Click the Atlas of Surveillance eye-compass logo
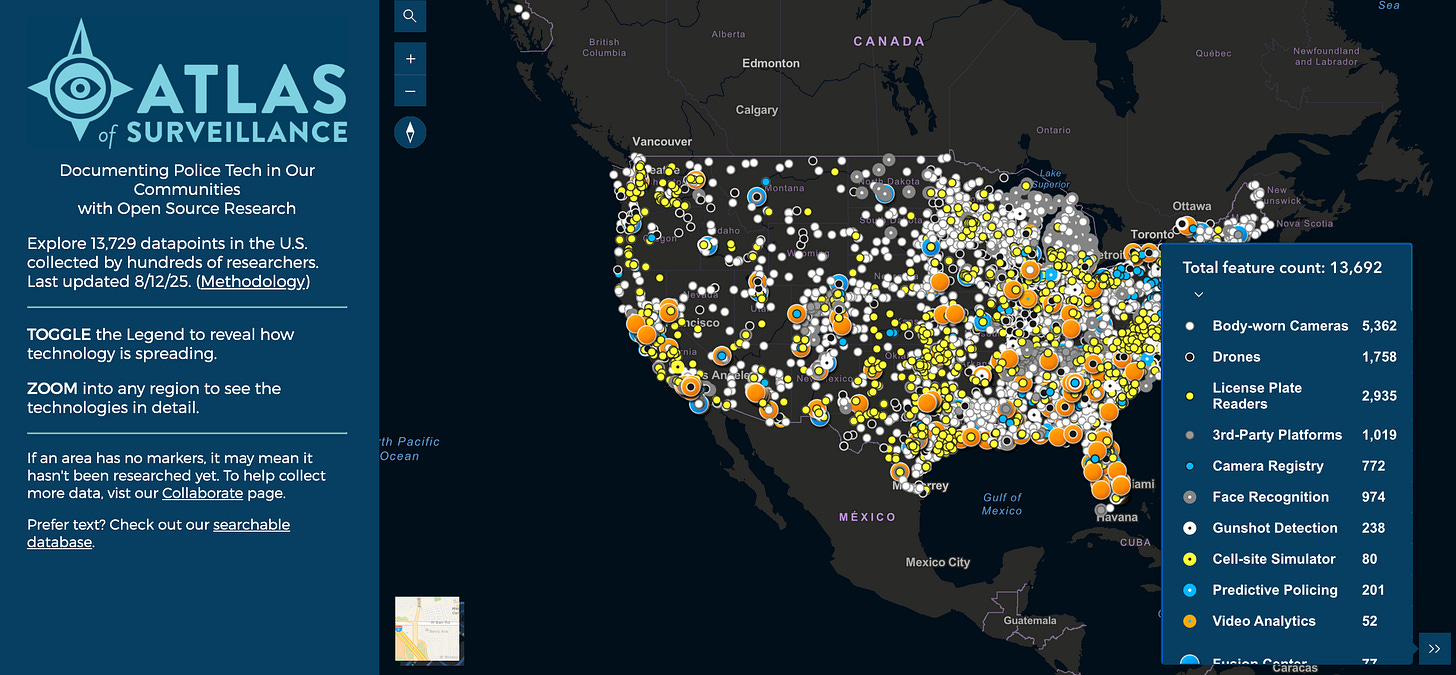This screenshot has width=1456, height=675. click(x=80, y=88)
